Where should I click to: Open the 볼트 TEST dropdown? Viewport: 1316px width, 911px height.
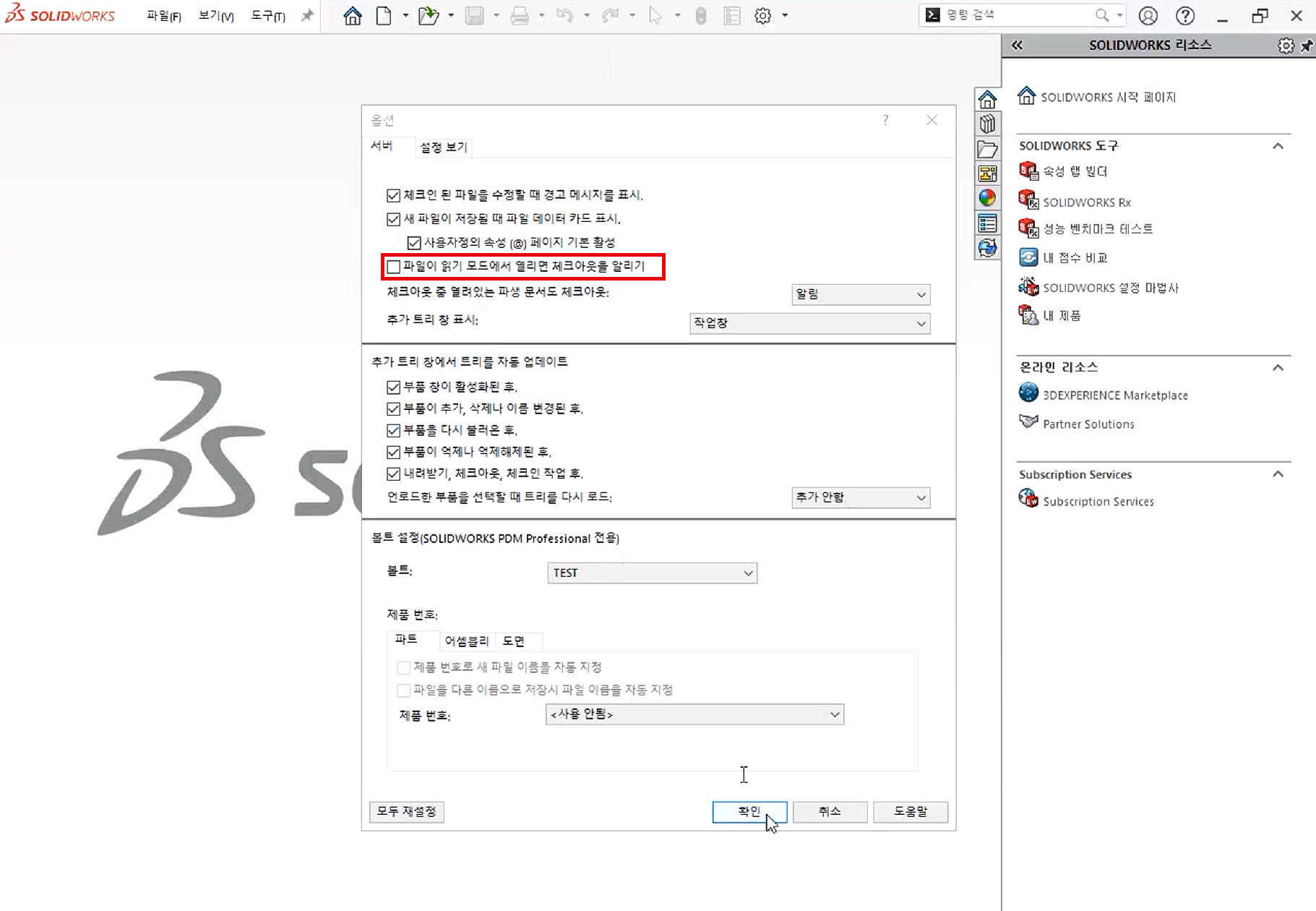652,573
